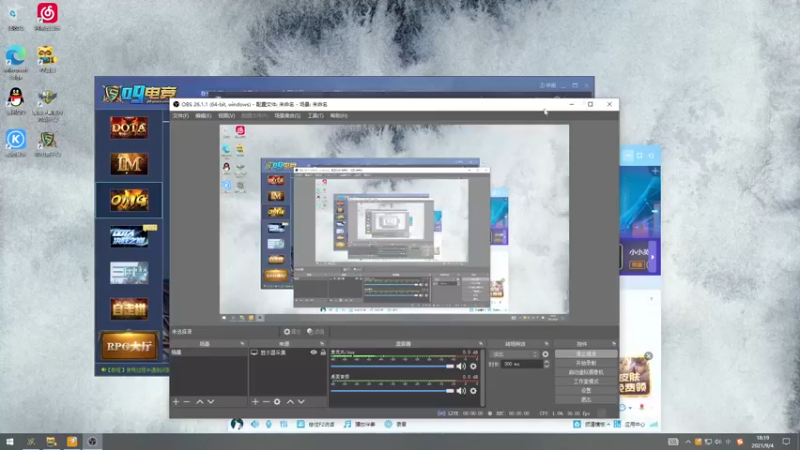The height and width of the screenshot is (450, 800).
Task: Open the 工具(T) menu in OBS
Action: point(315,116)
